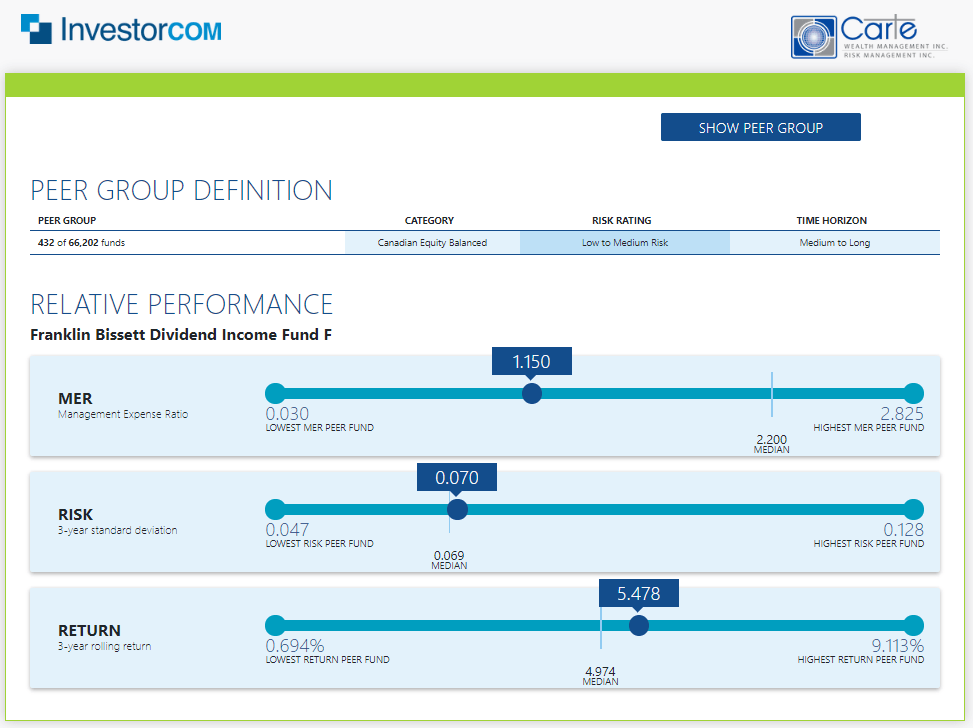Click the RETURN slider handle at 5.478

(639, 626)
